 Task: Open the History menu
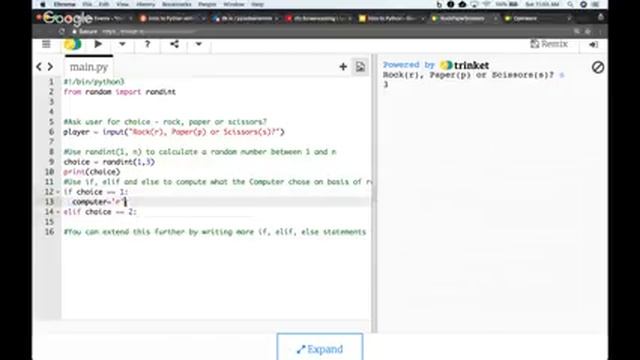coord(145,4)
